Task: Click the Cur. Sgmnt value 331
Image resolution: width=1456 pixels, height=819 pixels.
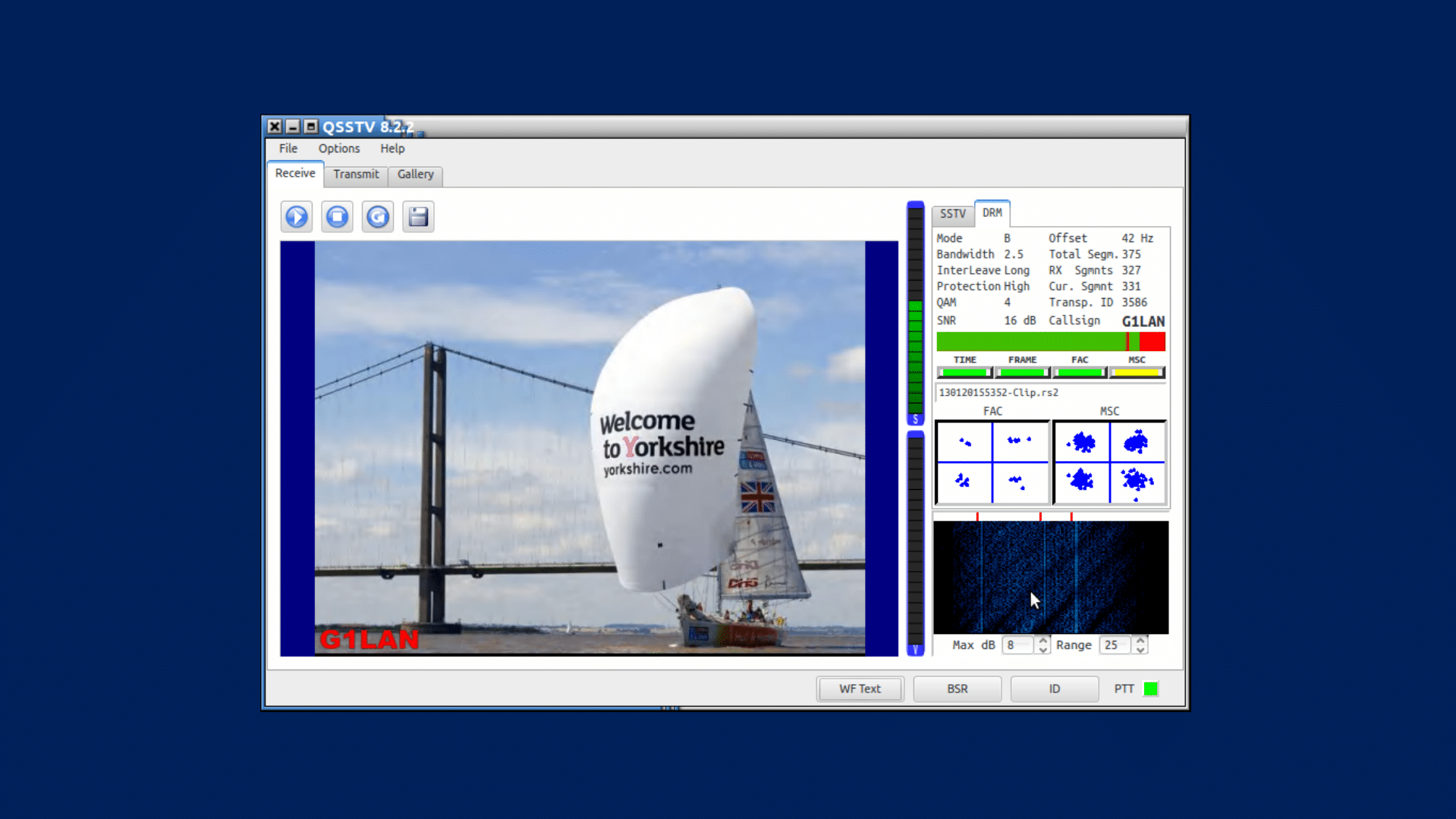Action: click(1131, 287)
